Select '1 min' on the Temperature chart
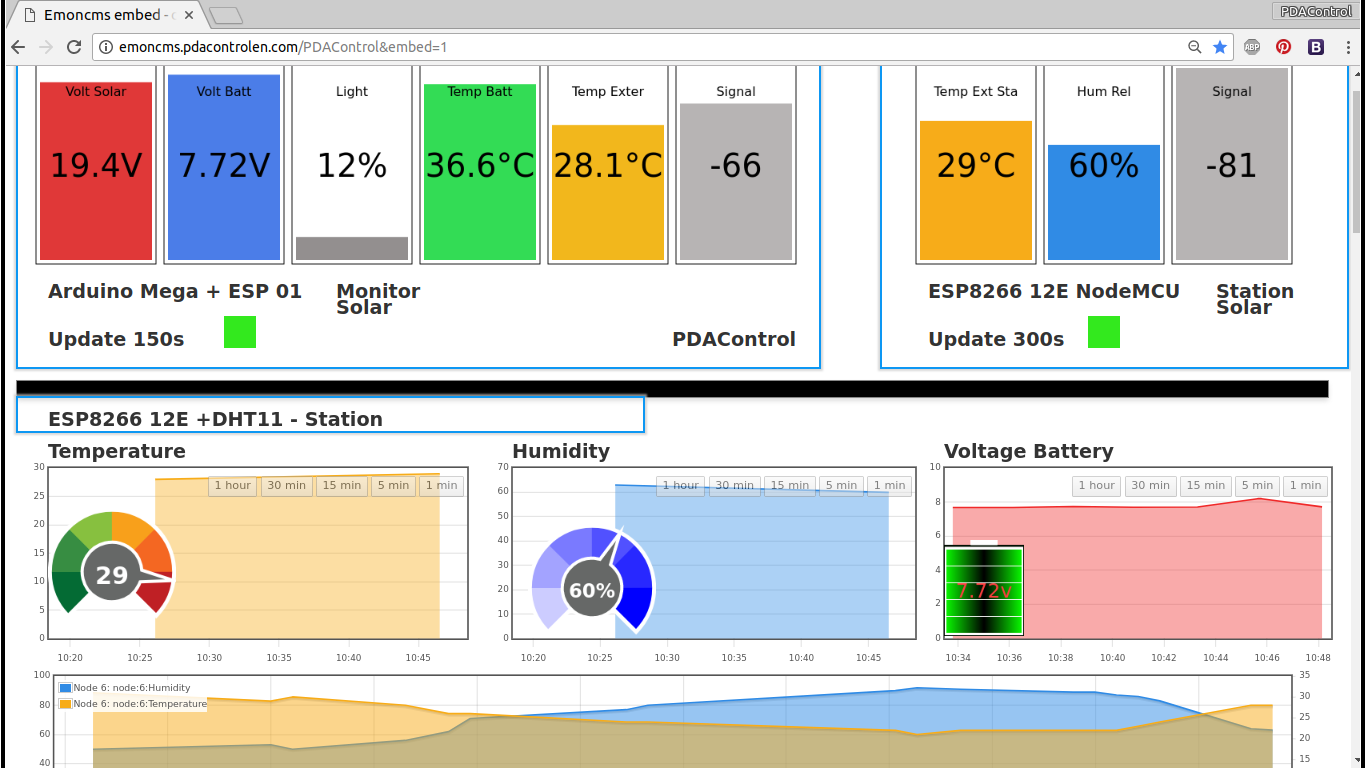1366x768 pixels. pos(441,486)
